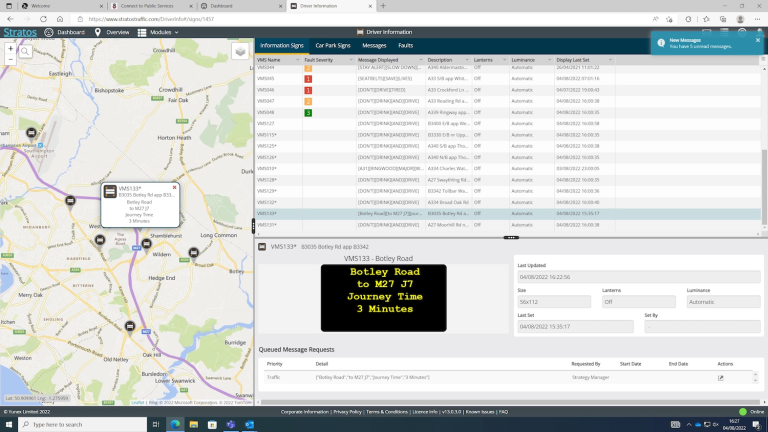The image size is (768, 432).
Task: Select the VMS129* row
Action: point(508,191)
